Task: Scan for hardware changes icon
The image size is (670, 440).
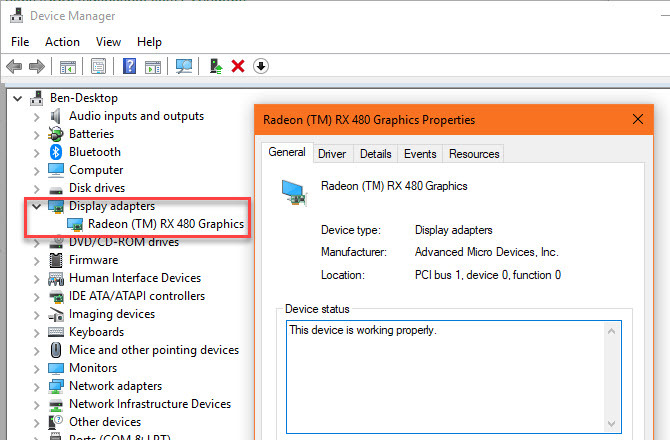Action: pyautogui.click(x=184, y=66)
